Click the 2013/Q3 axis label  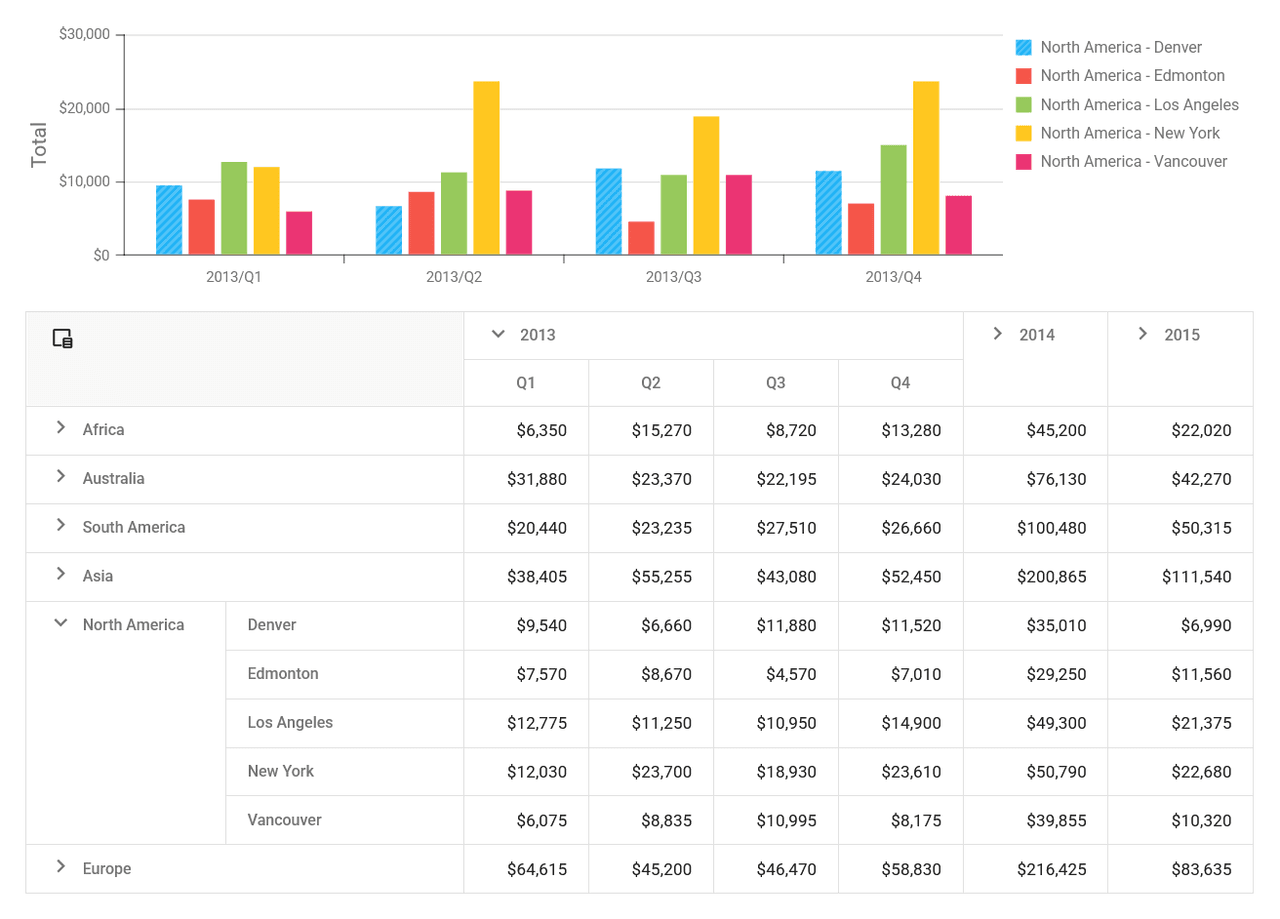(674, 277)
